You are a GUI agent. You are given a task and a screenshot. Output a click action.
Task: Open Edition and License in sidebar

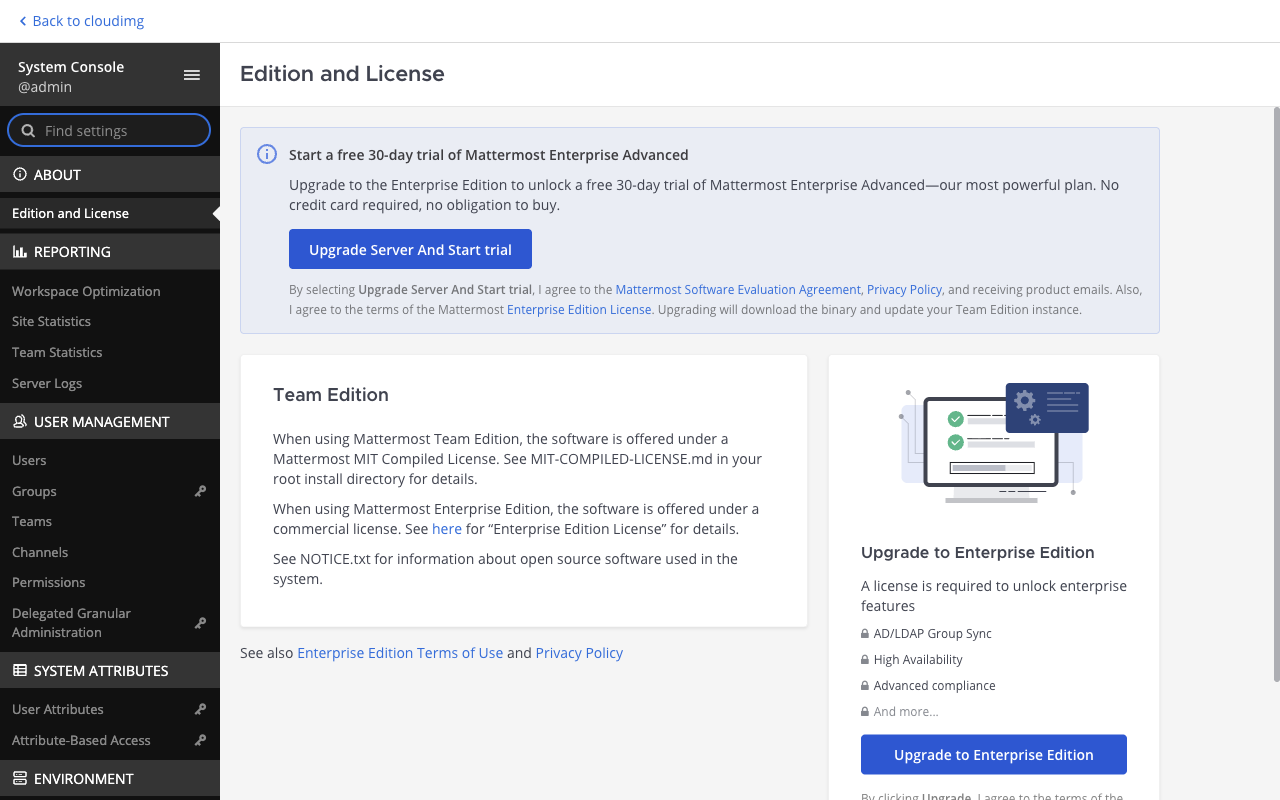(x=110, y=213)
